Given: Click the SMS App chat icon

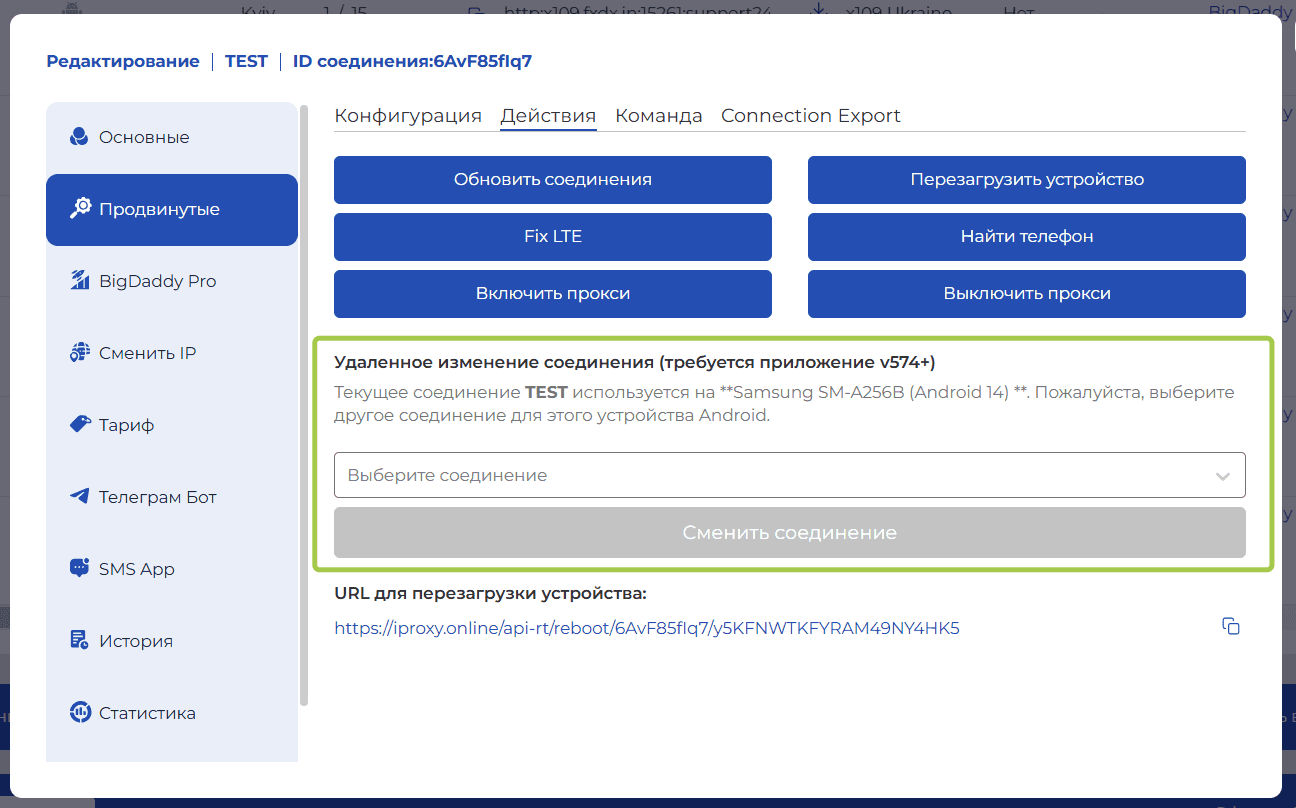Looking at the screenshot, I should (80, 569).
